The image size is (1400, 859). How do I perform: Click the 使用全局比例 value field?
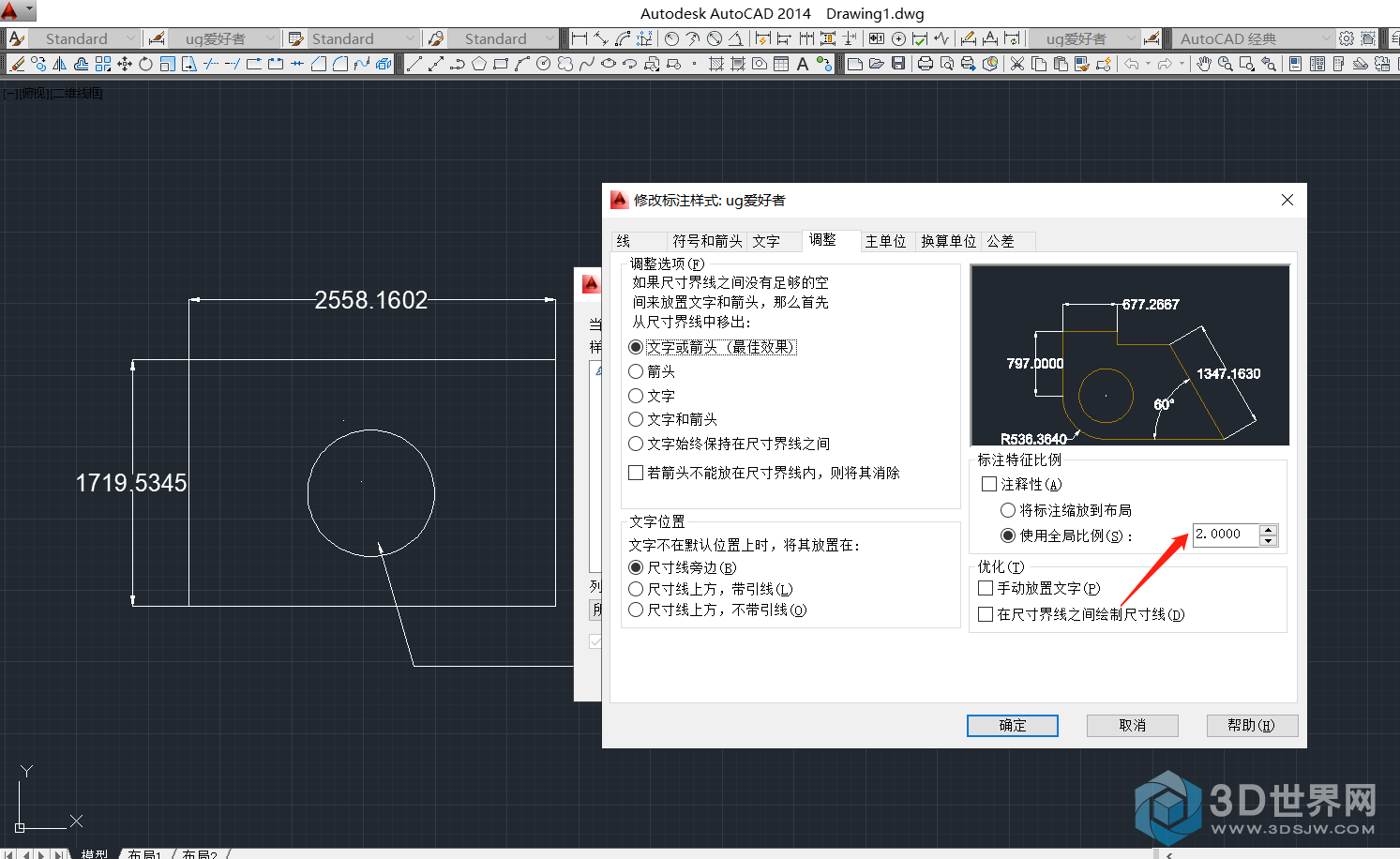(1227, 535)
